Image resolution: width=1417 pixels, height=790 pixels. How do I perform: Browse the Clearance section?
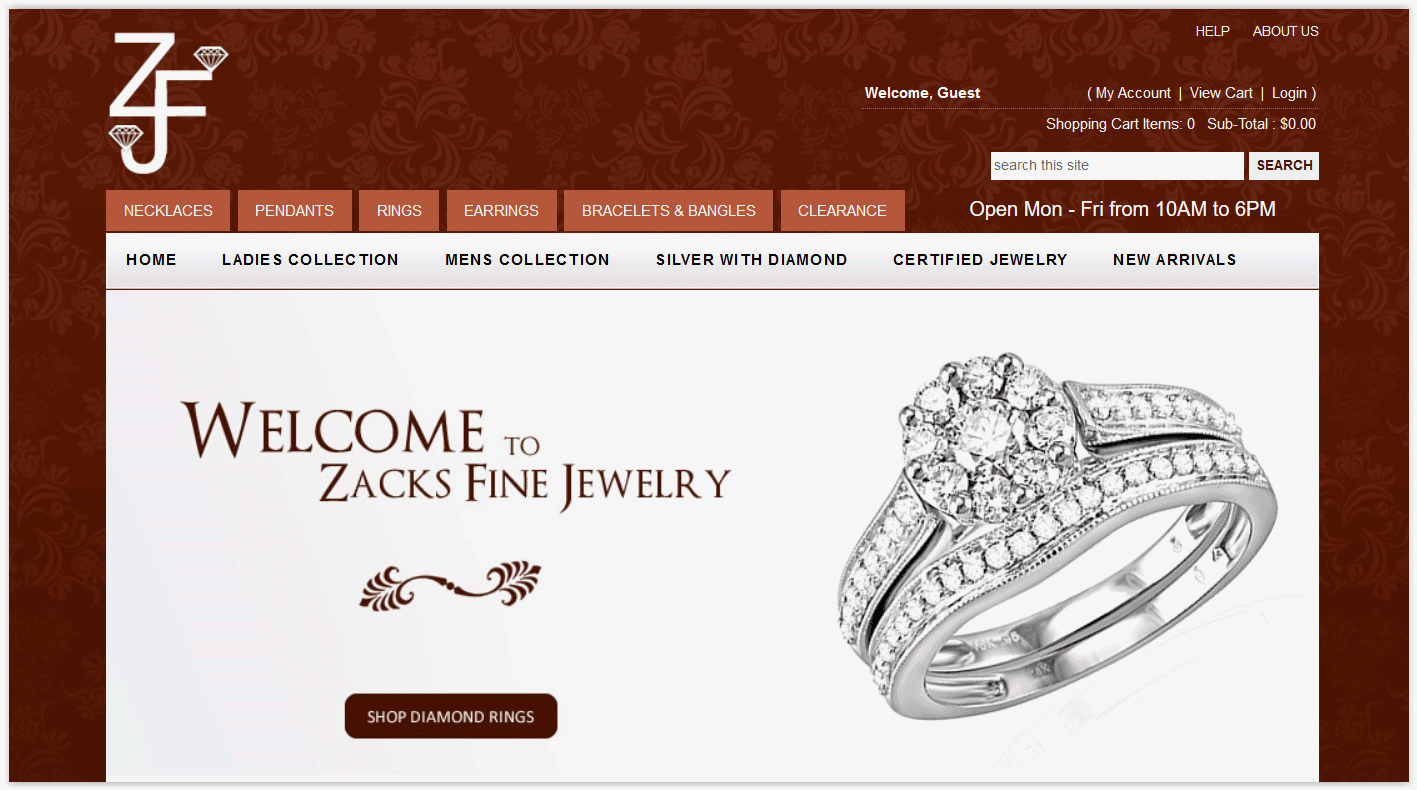(x=842, y=211)
